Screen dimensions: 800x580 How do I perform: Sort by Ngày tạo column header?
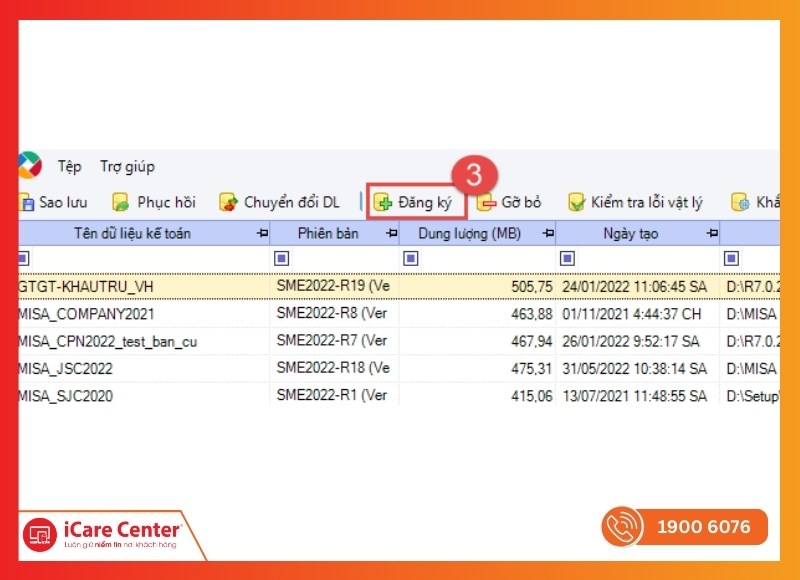pos(631,234)
